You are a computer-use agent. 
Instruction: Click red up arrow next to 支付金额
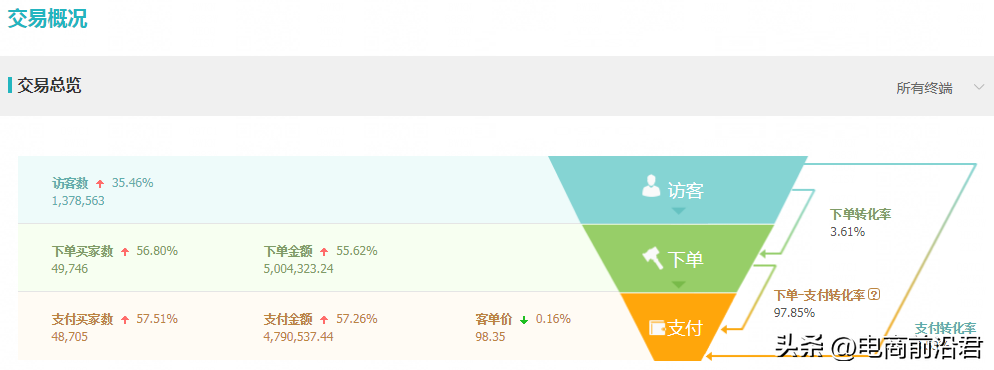325,319
